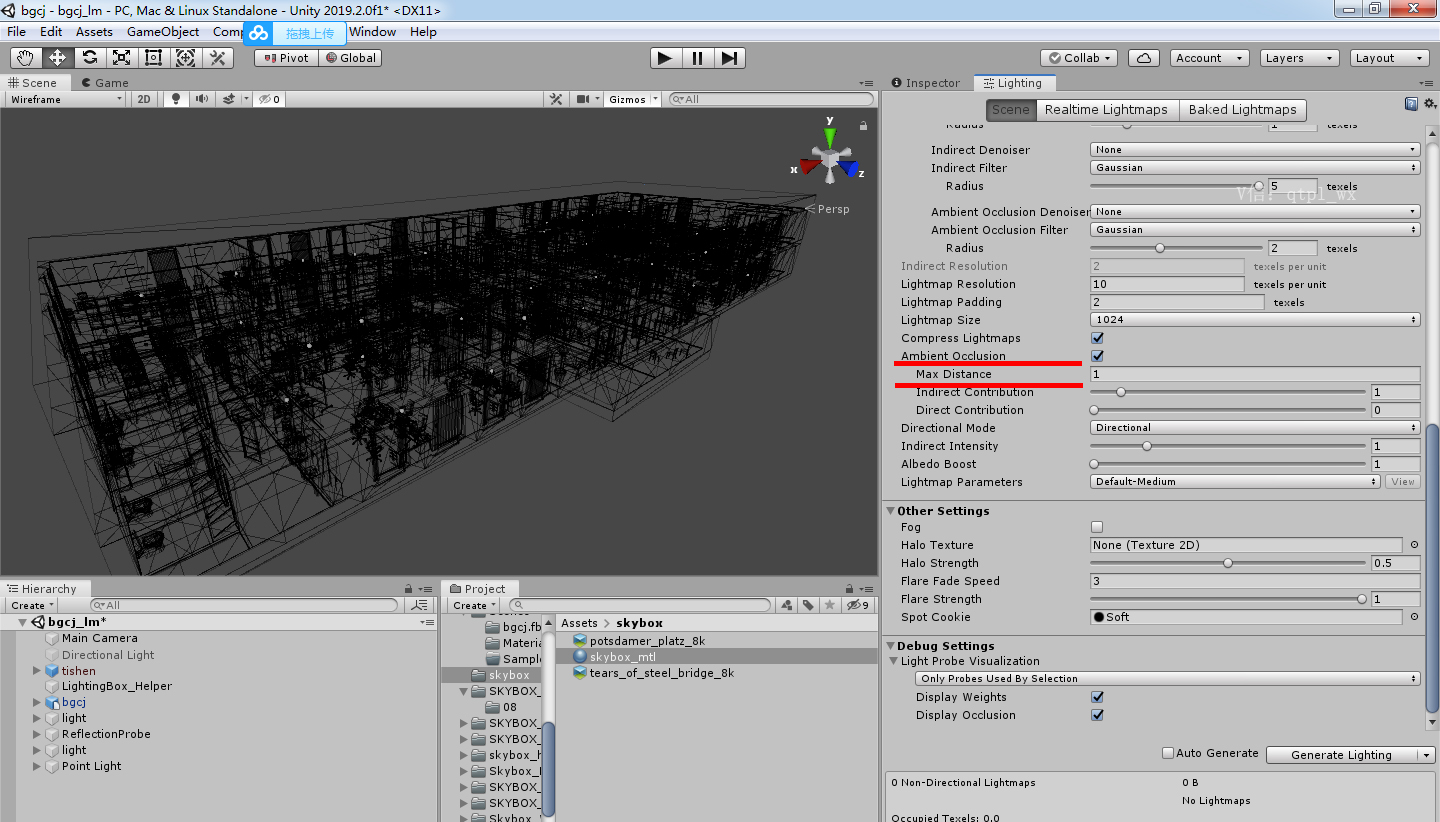The width and height of the screenshot is (1440, 822).
Task: Uncheck Compress Lightmaps checkbox
Action: pyautogui.click(x=1097, y=338)
